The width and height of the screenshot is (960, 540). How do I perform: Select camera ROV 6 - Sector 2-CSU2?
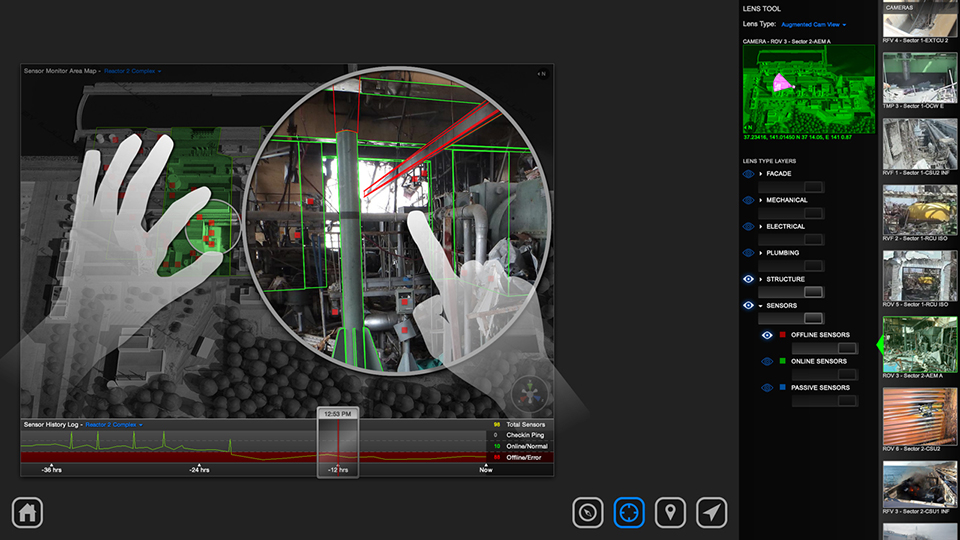pyautogui.click(x=920, y=420)
